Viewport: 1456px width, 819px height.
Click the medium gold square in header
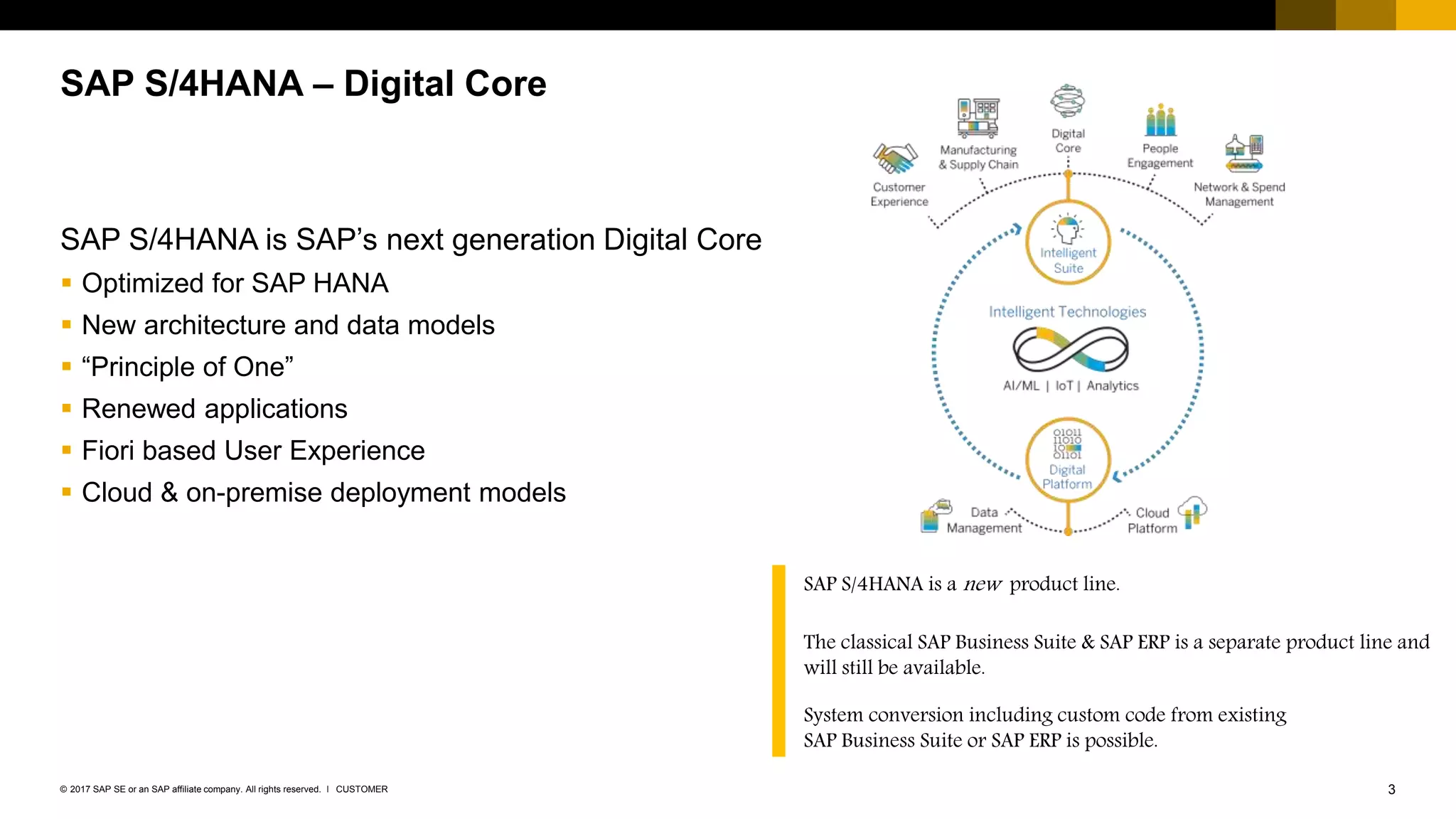[x=1366, y=15]
